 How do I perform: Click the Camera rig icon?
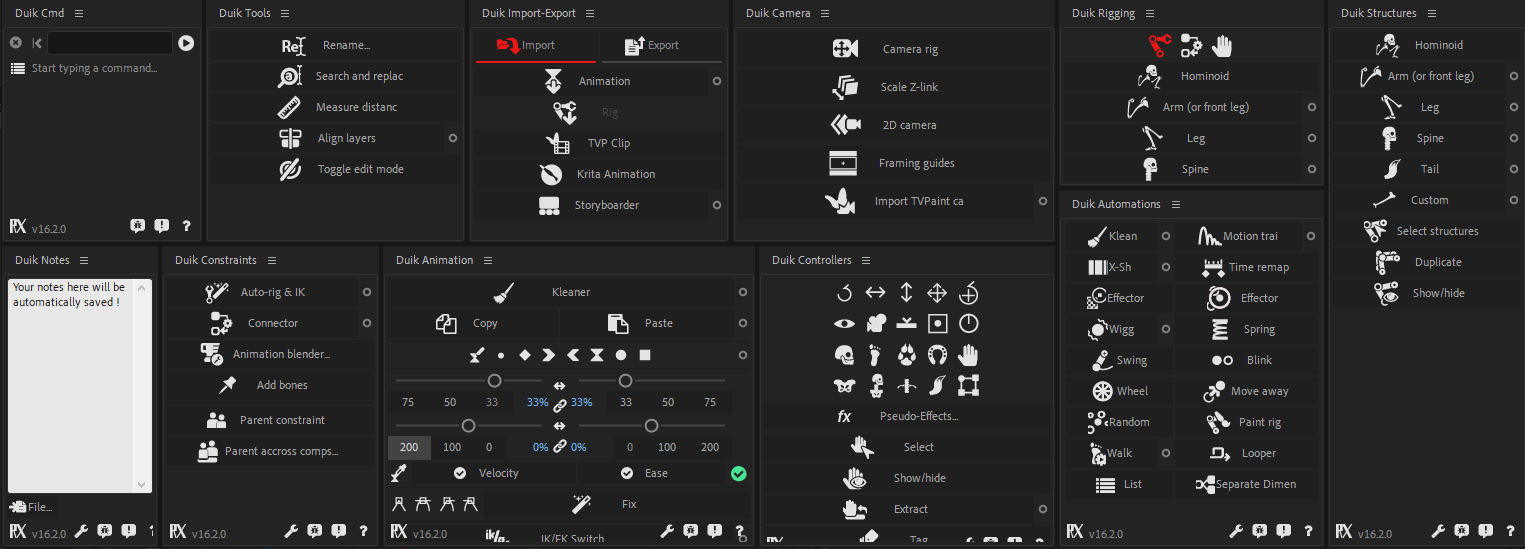pos(845,49)
